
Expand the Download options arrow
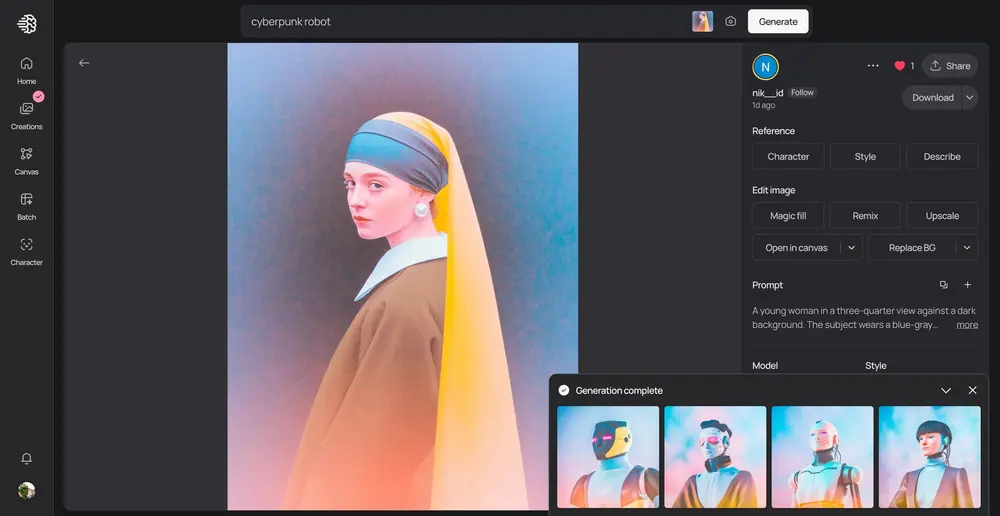tap(969, 97)
